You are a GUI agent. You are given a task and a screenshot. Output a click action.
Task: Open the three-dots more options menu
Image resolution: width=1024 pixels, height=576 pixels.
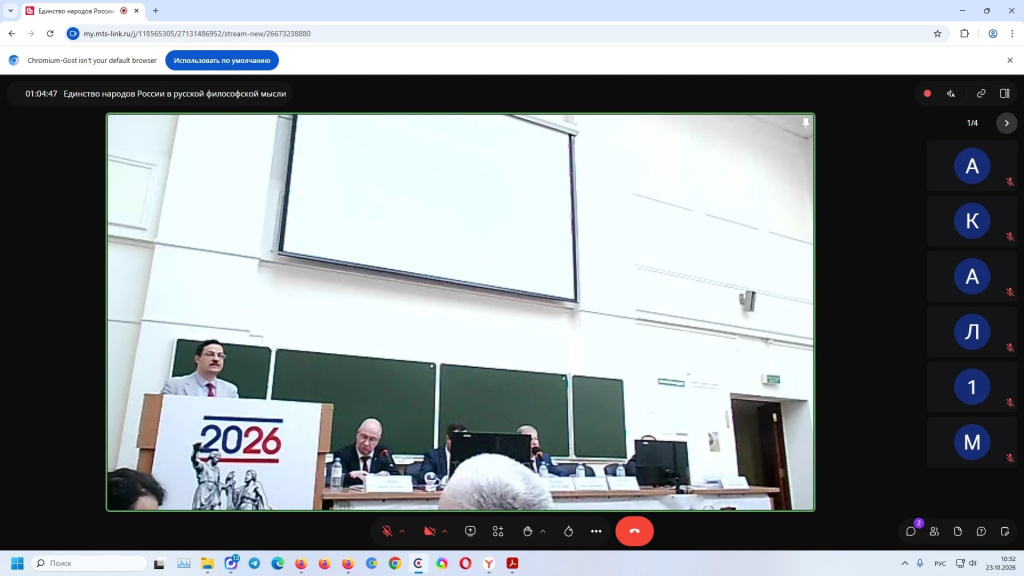point(596,532)
